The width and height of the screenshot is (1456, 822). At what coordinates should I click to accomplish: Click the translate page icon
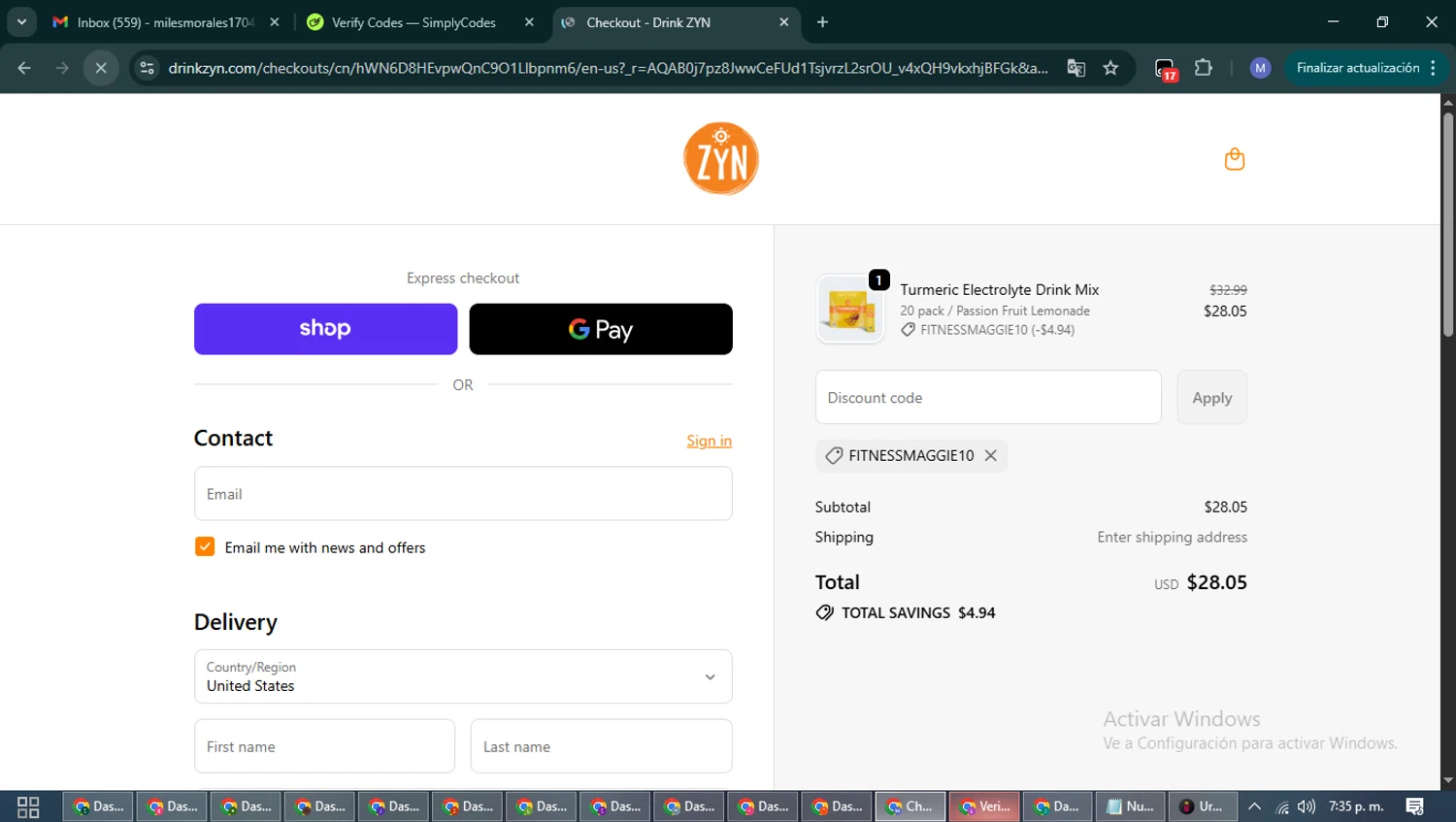pos(1075,68)
